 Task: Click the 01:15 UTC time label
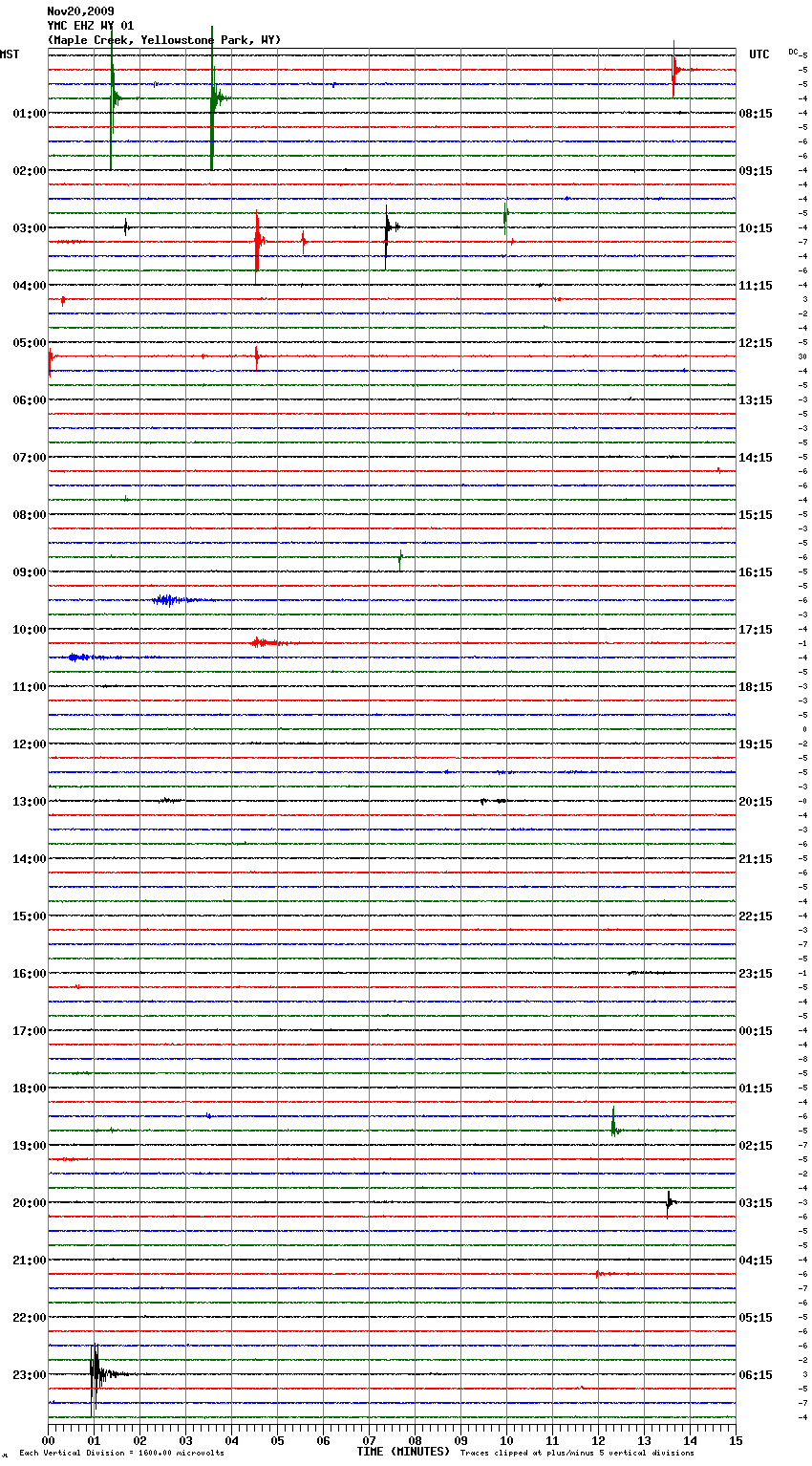(756, 1089)
